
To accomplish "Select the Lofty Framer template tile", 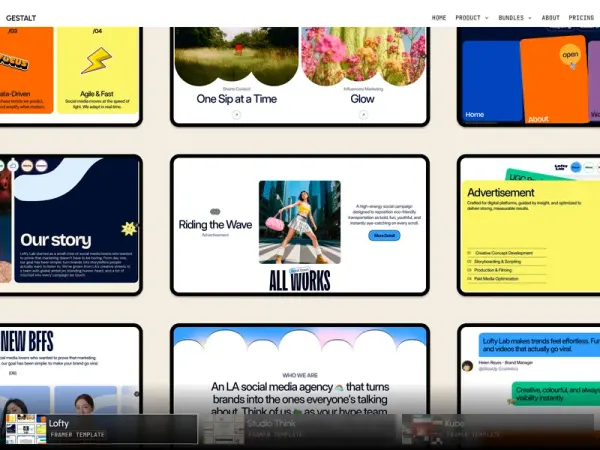I will click(x=101, y=429).
